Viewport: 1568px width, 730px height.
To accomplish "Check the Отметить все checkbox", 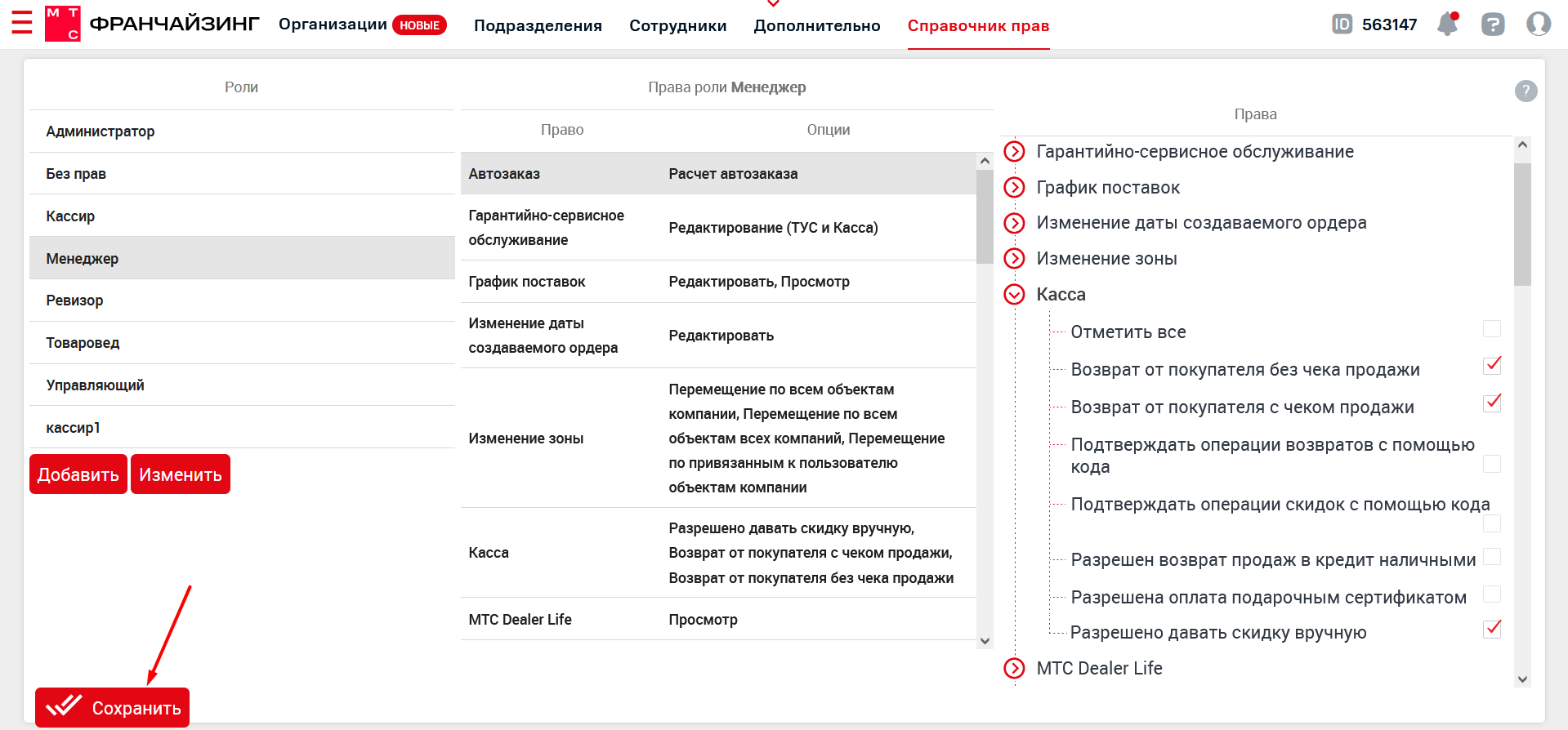I will 1492,328.
